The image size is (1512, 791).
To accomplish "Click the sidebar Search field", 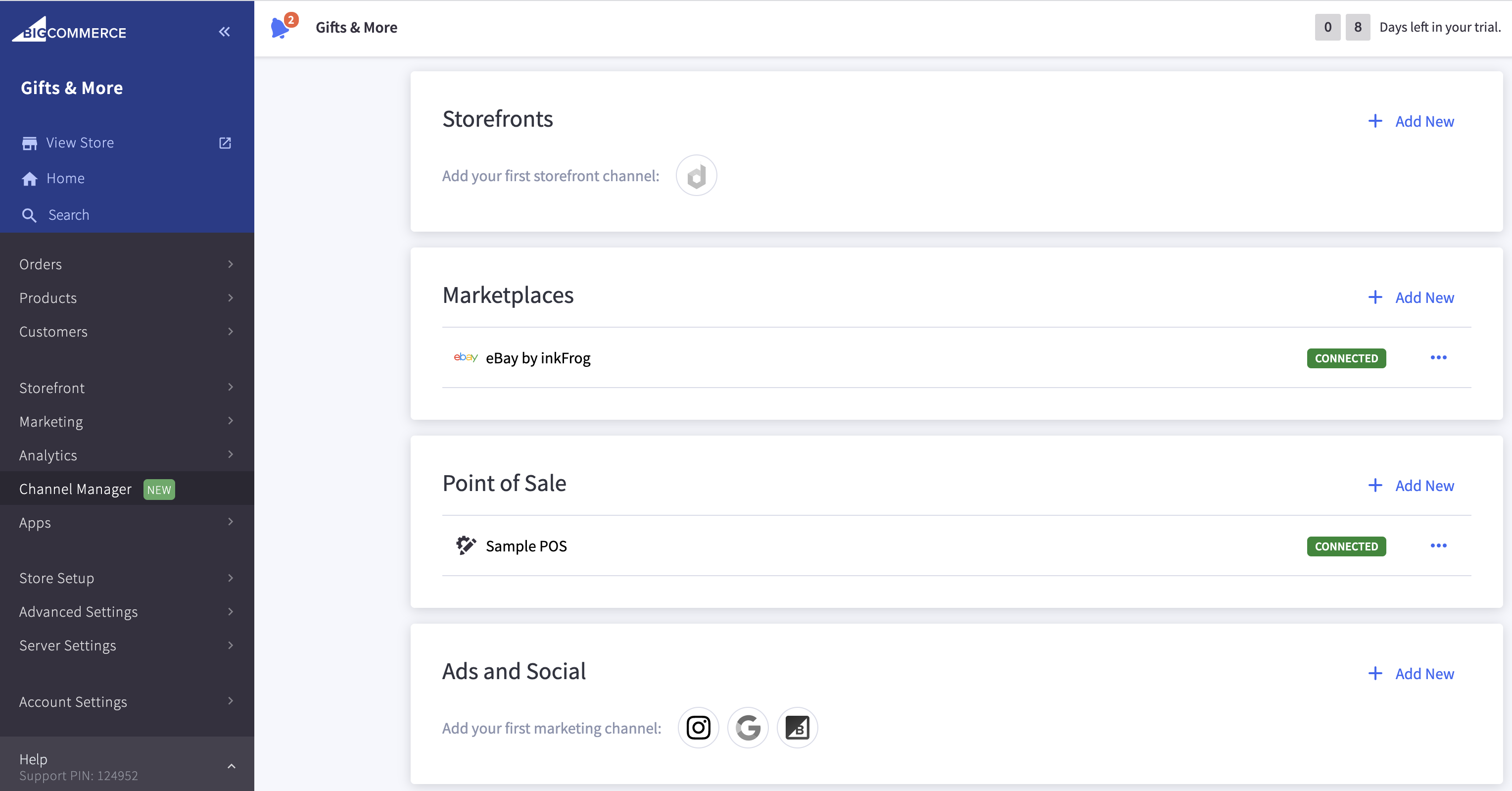I will 69,215.
